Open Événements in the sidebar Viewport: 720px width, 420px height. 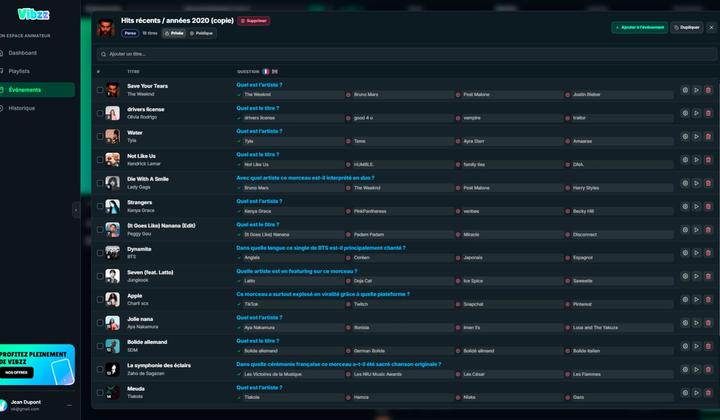click(37, 90)
